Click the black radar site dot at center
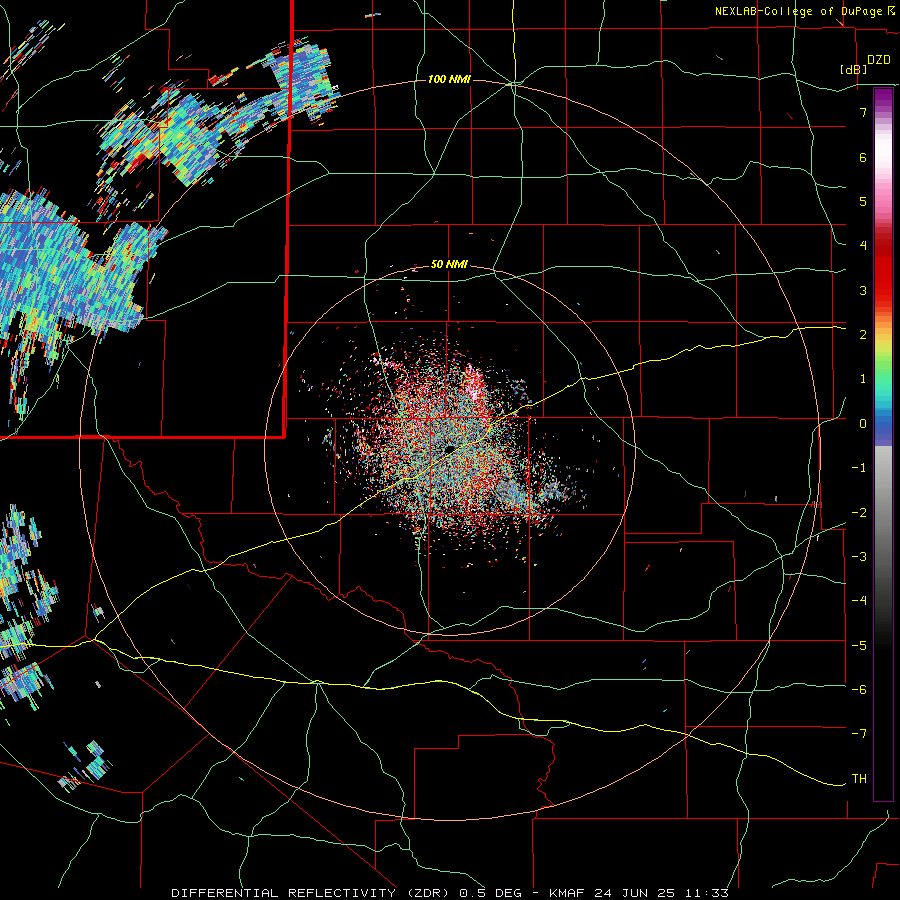Viewport: 900px width, 900px height. [x=450, y=449]
